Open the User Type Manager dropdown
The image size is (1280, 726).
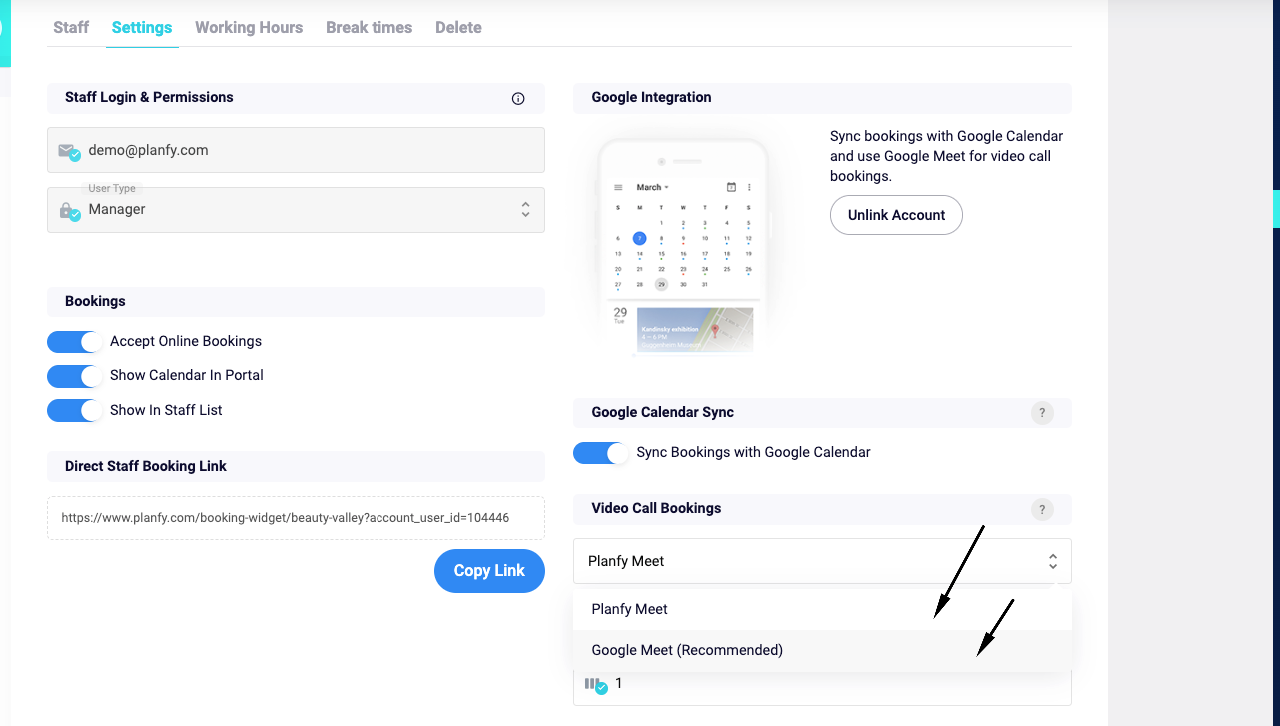[x=296, y=210]
